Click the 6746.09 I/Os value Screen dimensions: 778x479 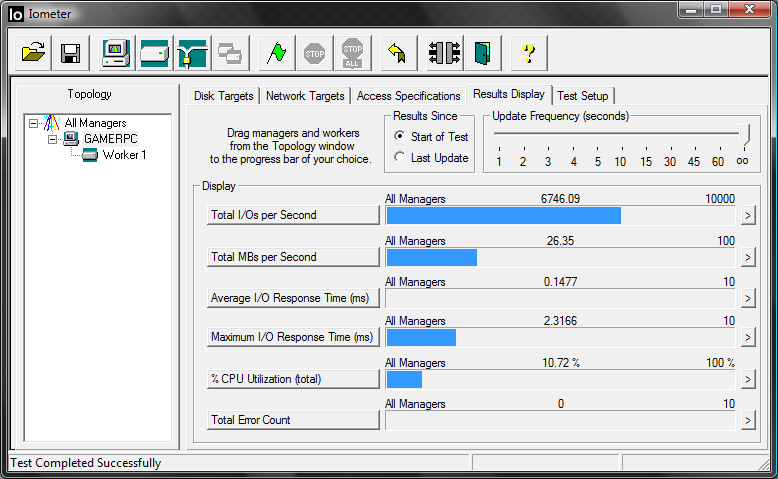click(x=560, y=199)
